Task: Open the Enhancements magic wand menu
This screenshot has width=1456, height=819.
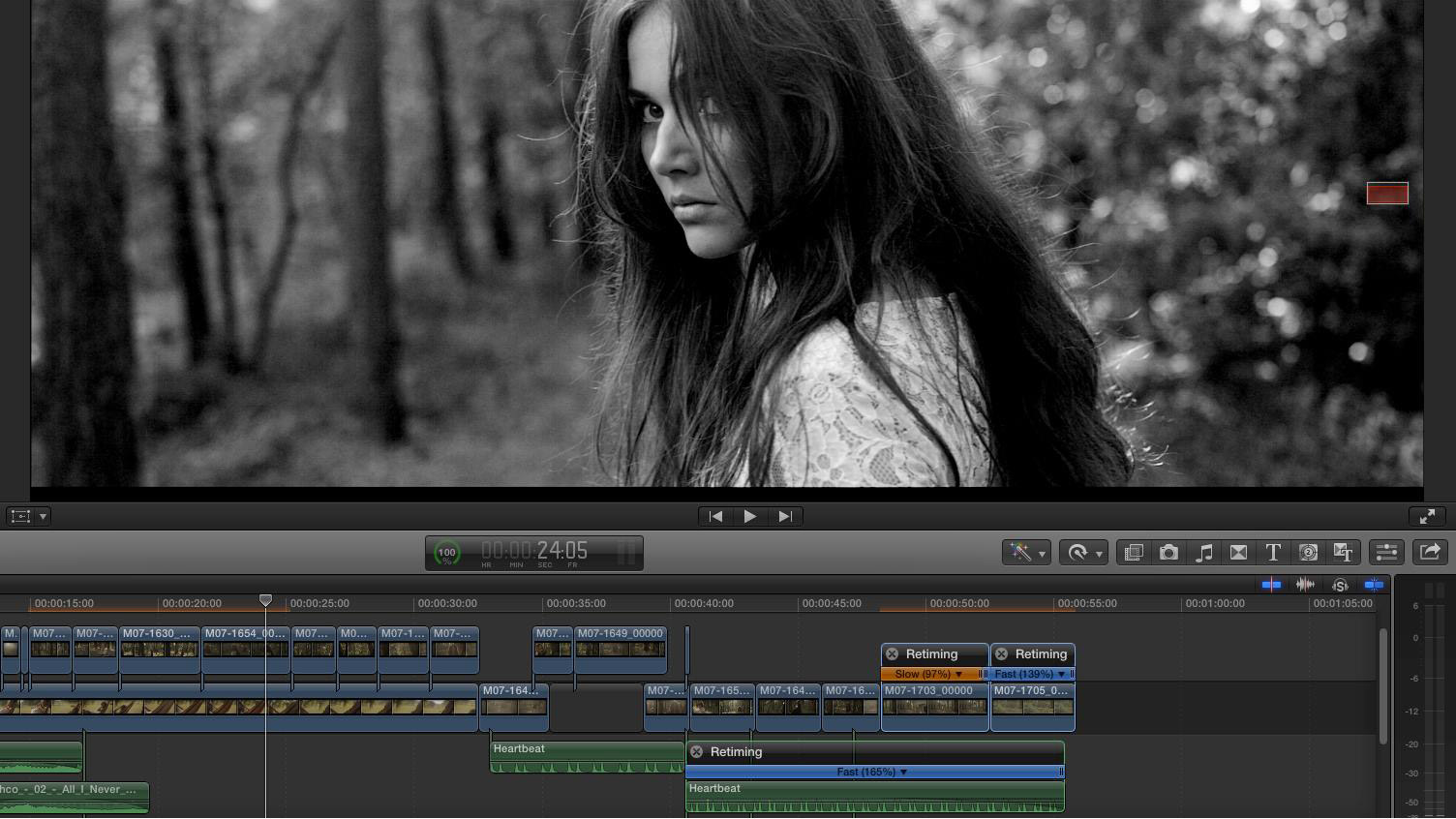Action: tap(1026, 553)
